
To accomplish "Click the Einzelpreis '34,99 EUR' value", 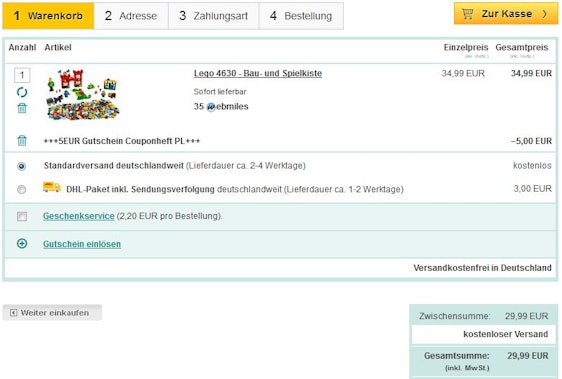I will 463,74.
